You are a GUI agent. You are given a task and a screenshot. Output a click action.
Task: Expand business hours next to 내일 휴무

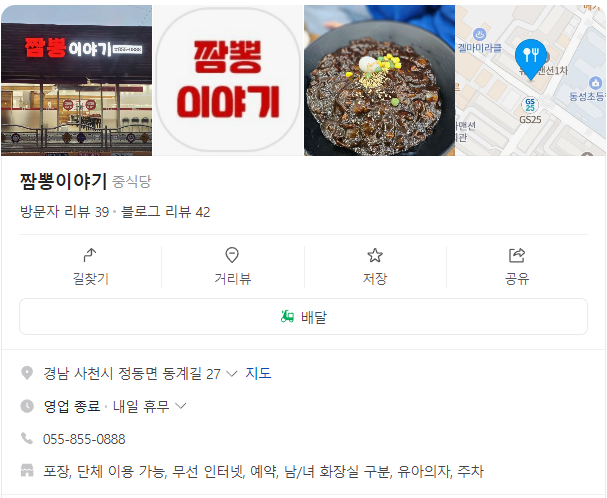coord(181,406)
